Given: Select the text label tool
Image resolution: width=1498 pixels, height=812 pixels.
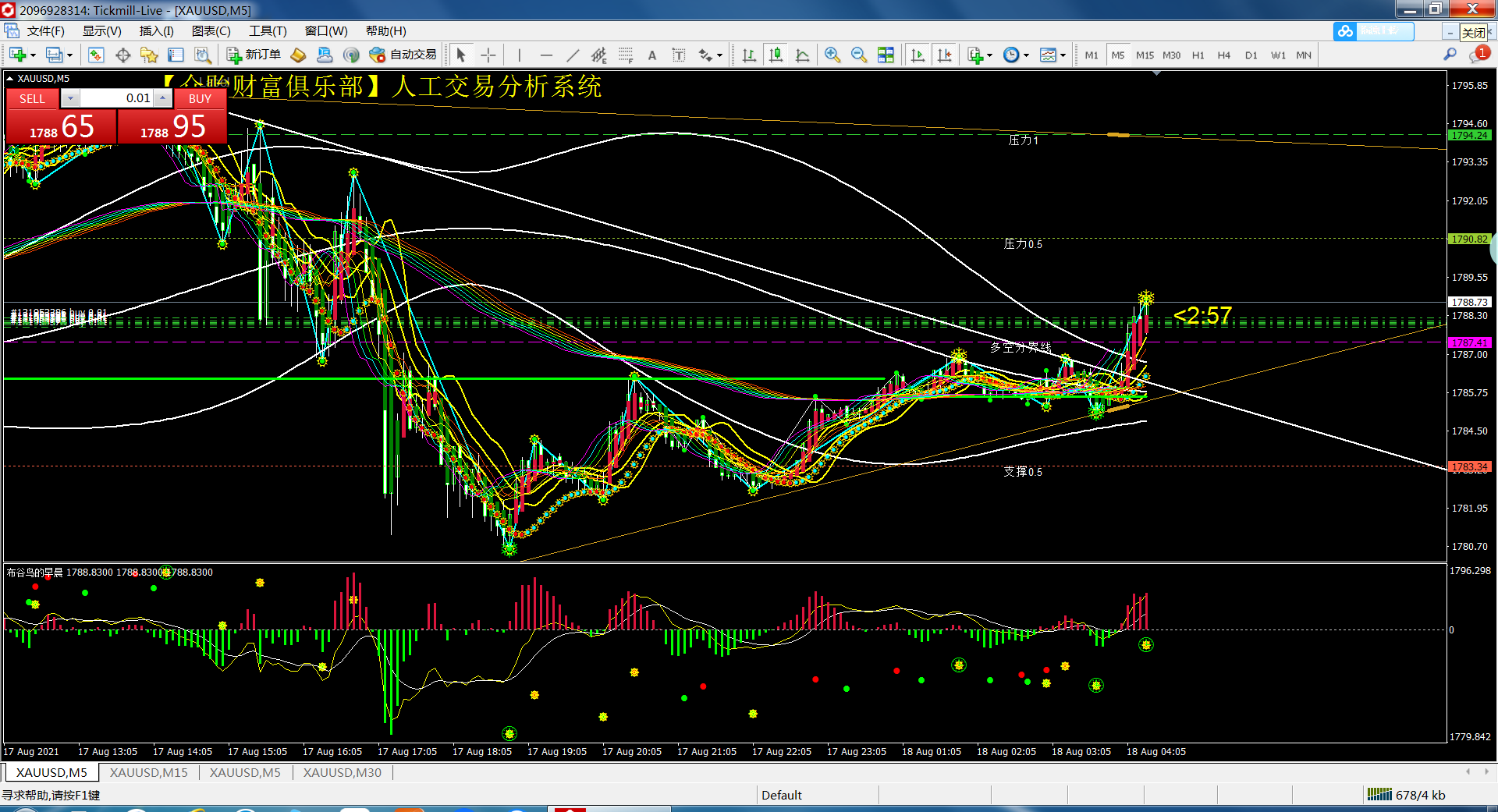Looking at the screenshot, I should pos(679,55).
